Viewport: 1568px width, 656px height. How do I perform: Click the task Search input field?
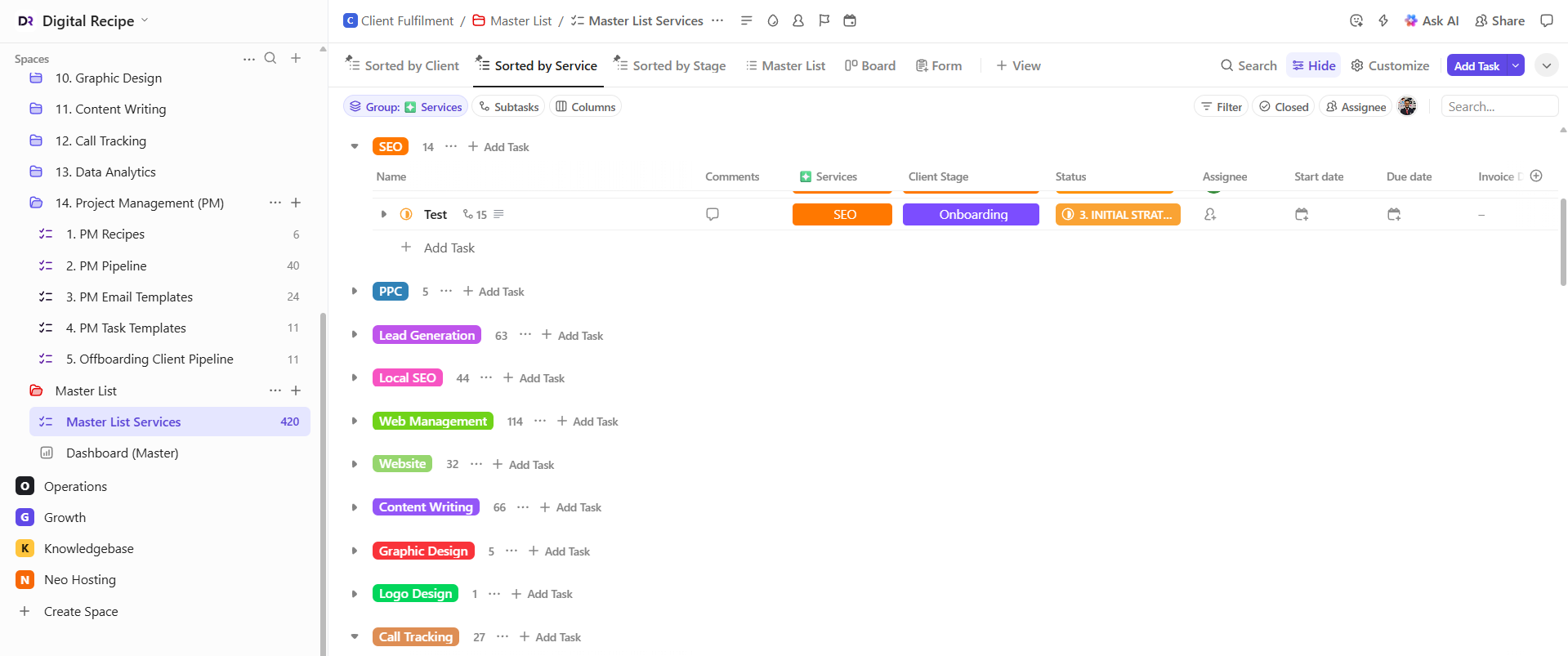[1499, 107]
